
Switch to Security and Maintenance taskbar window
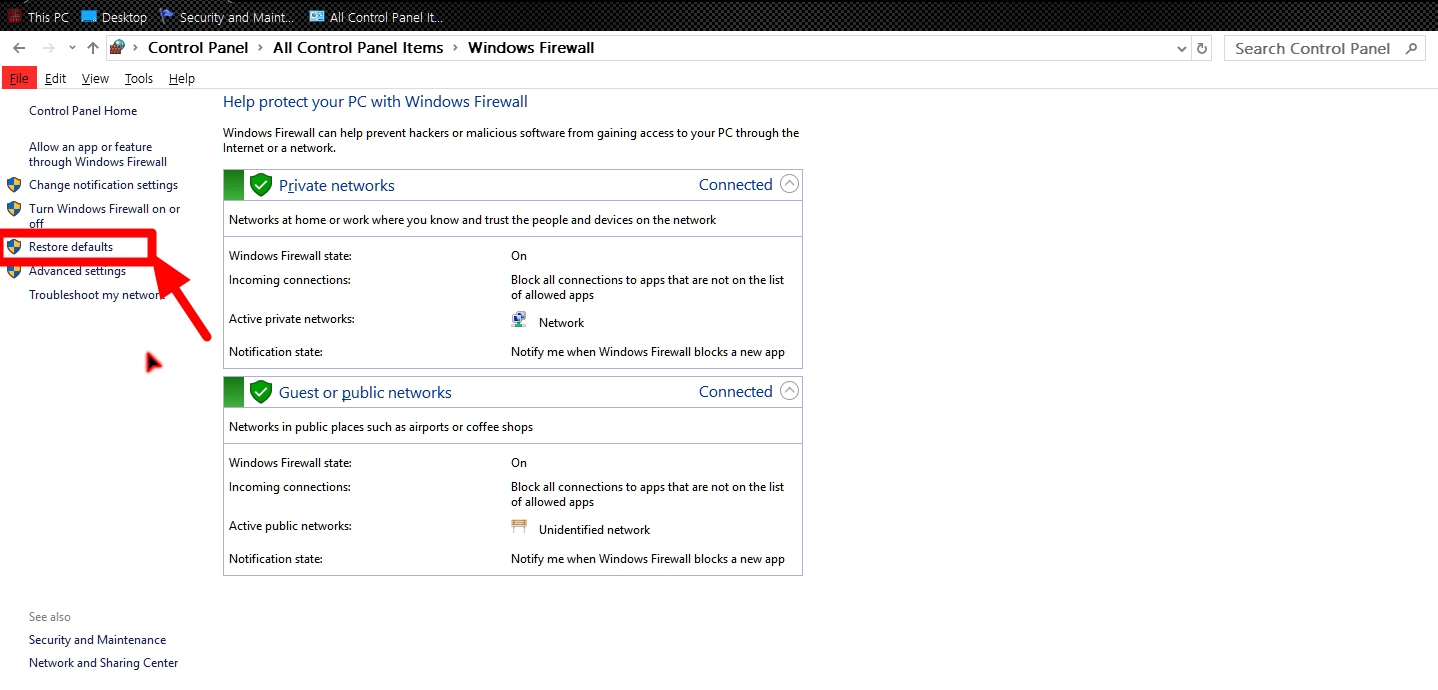[228, 17]
